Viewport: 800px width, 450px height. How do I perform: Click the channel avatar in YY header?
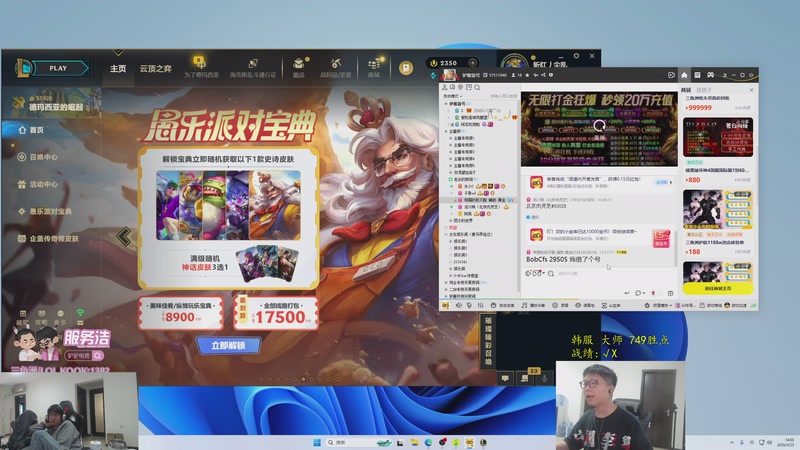coord(449,75)
